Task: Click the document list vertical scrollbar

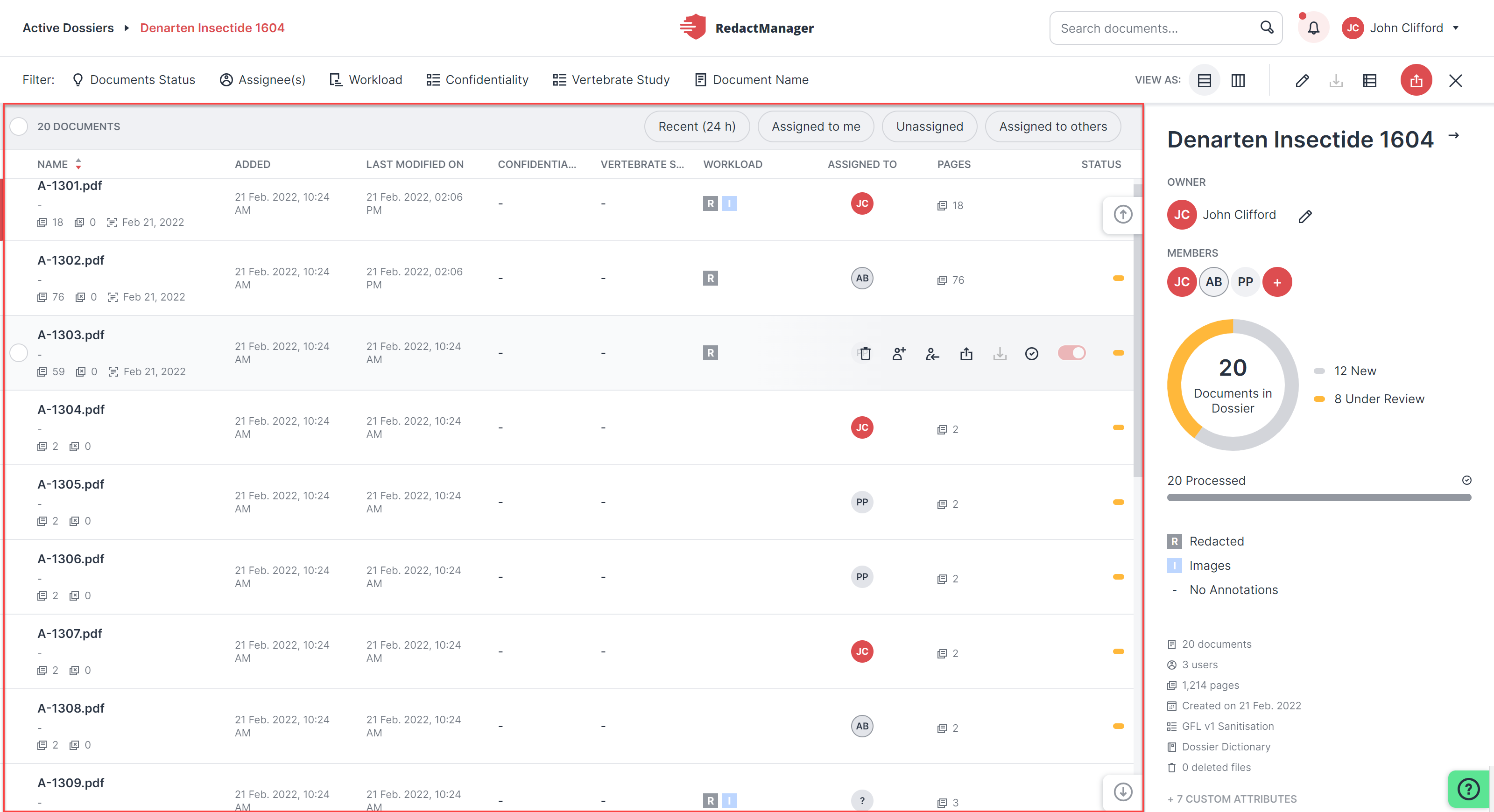Action: click(x=1137, y=330)
